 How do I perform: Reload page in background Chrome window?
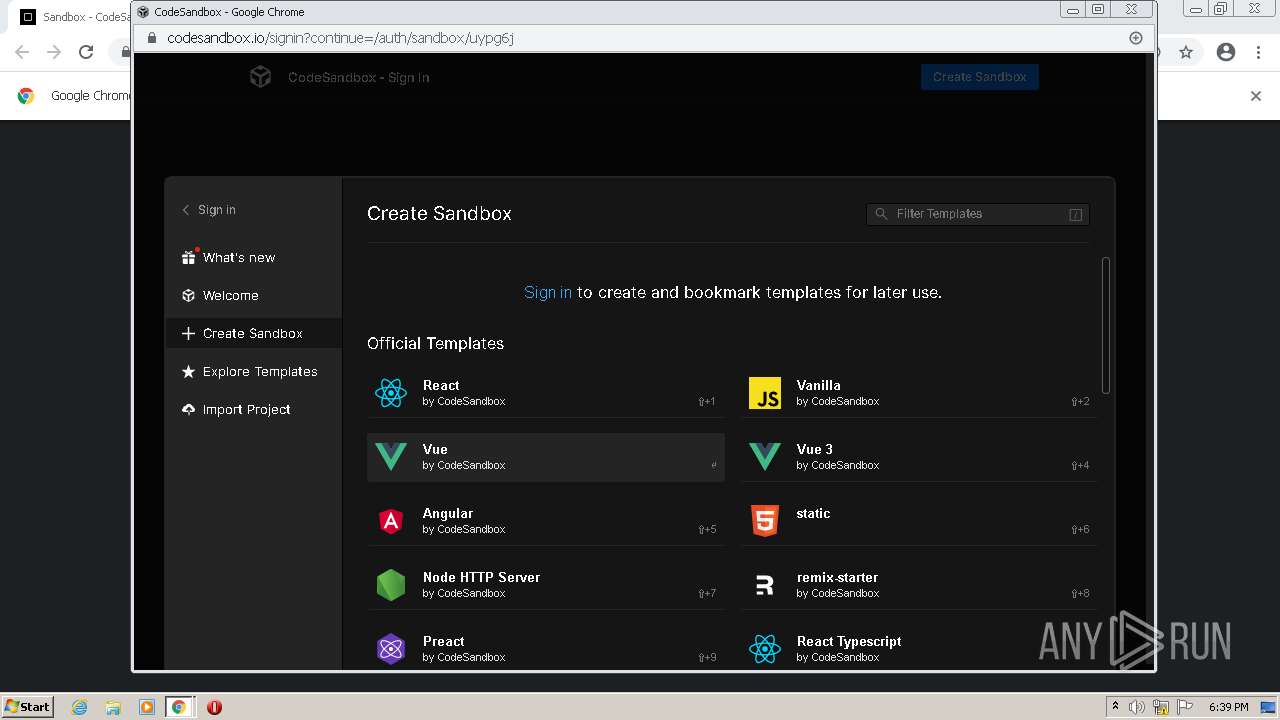(86, 52)
